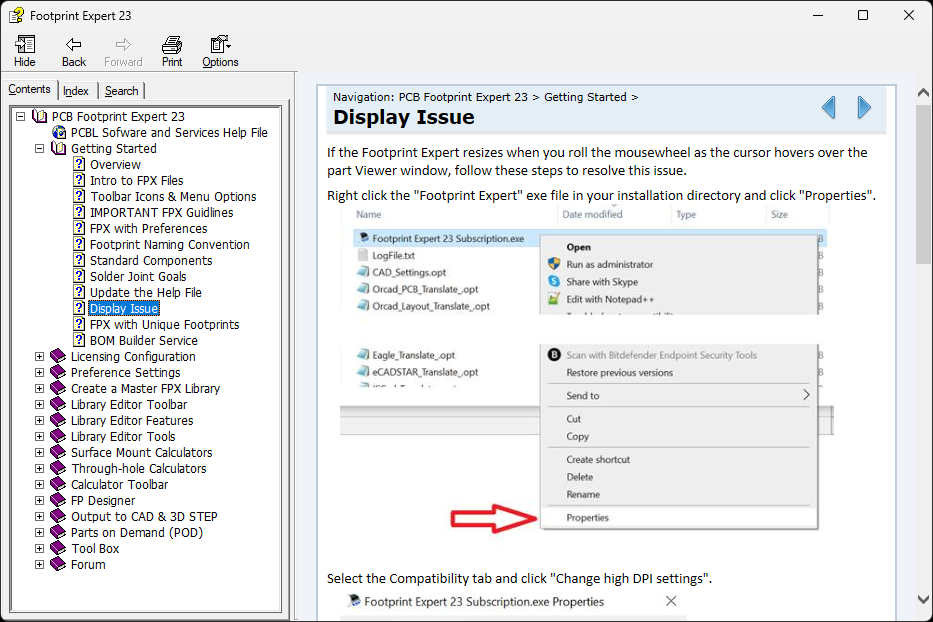The width and height of the screenshot is (933, 622).
Task: Open the PCBL Sofware and Services Help File
Action: [170, 132]
